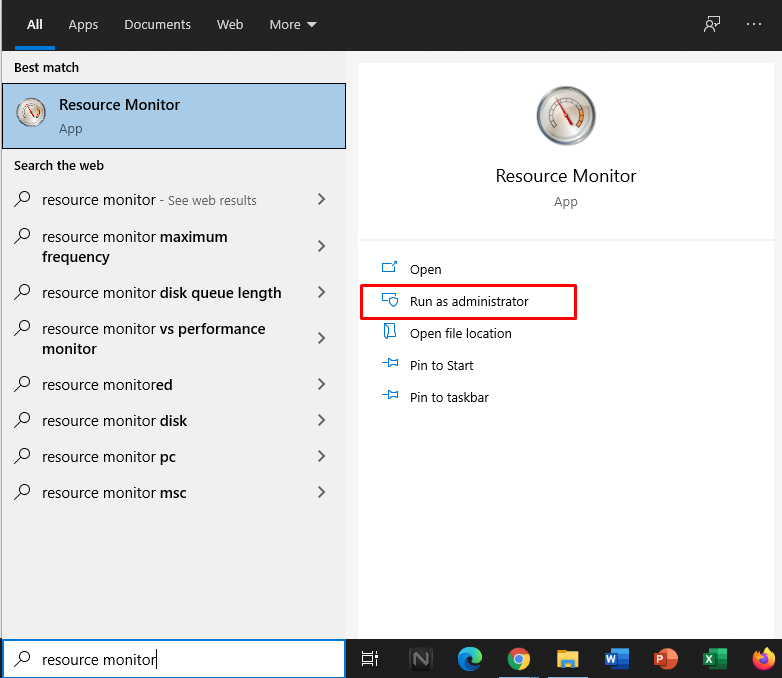Screen dimensions: 782x678
Task: Select 'resource monitor disk queue length' suggestion
Action: click(162, 293)
